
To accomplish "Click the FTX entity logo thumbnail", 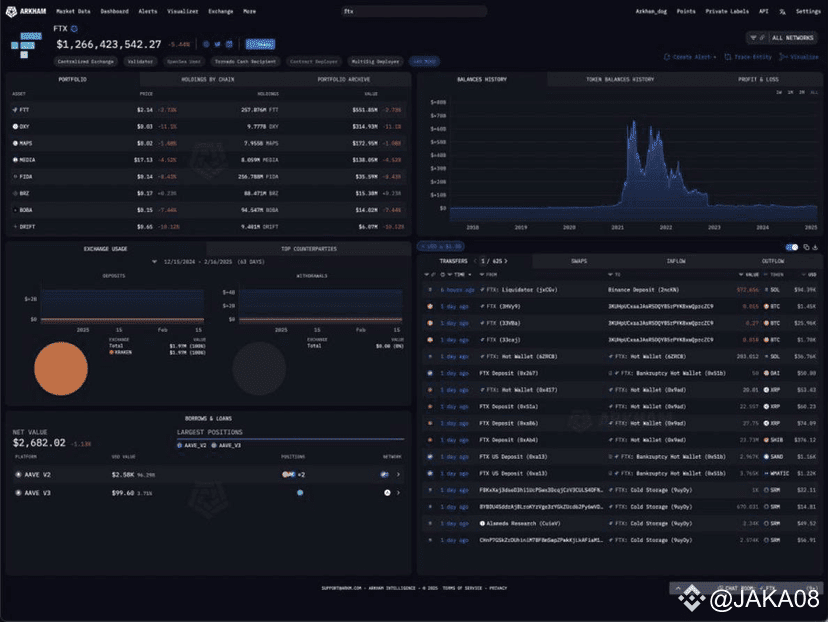I will pos(26,45).
